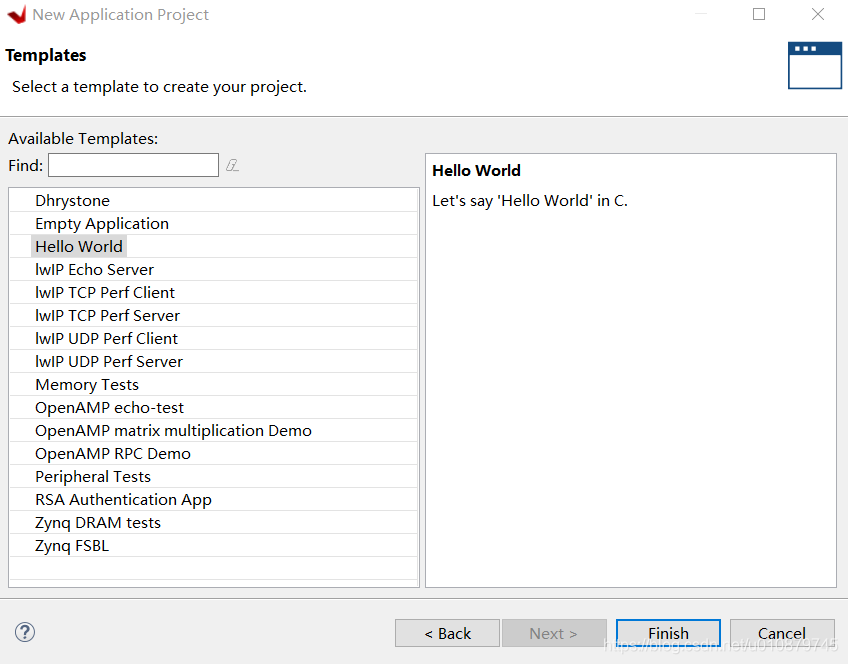Click into the Find text field
Viewport: 848px width, 664px height.
click(x=133, y=165)
